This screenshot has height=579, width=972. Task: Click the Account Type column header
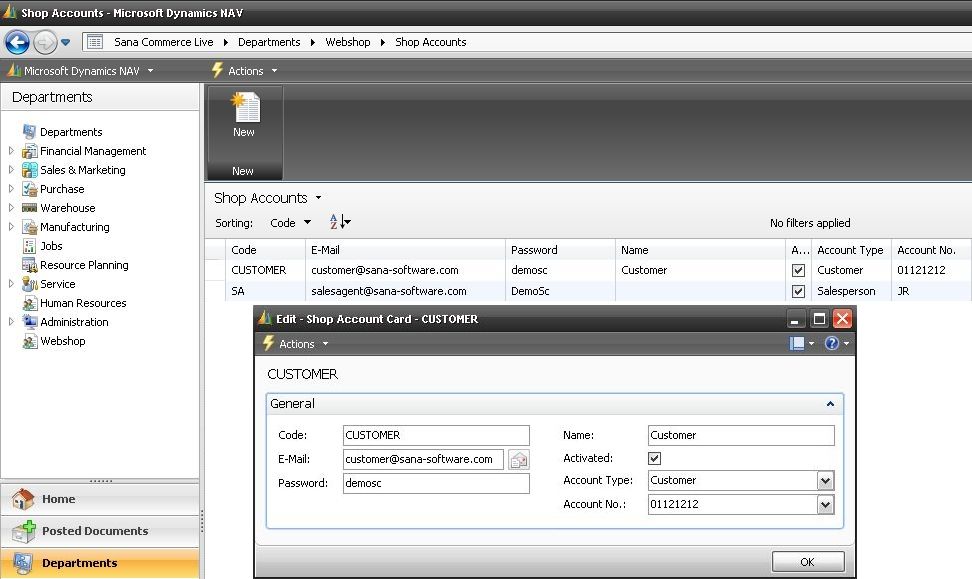click(851, 250)
